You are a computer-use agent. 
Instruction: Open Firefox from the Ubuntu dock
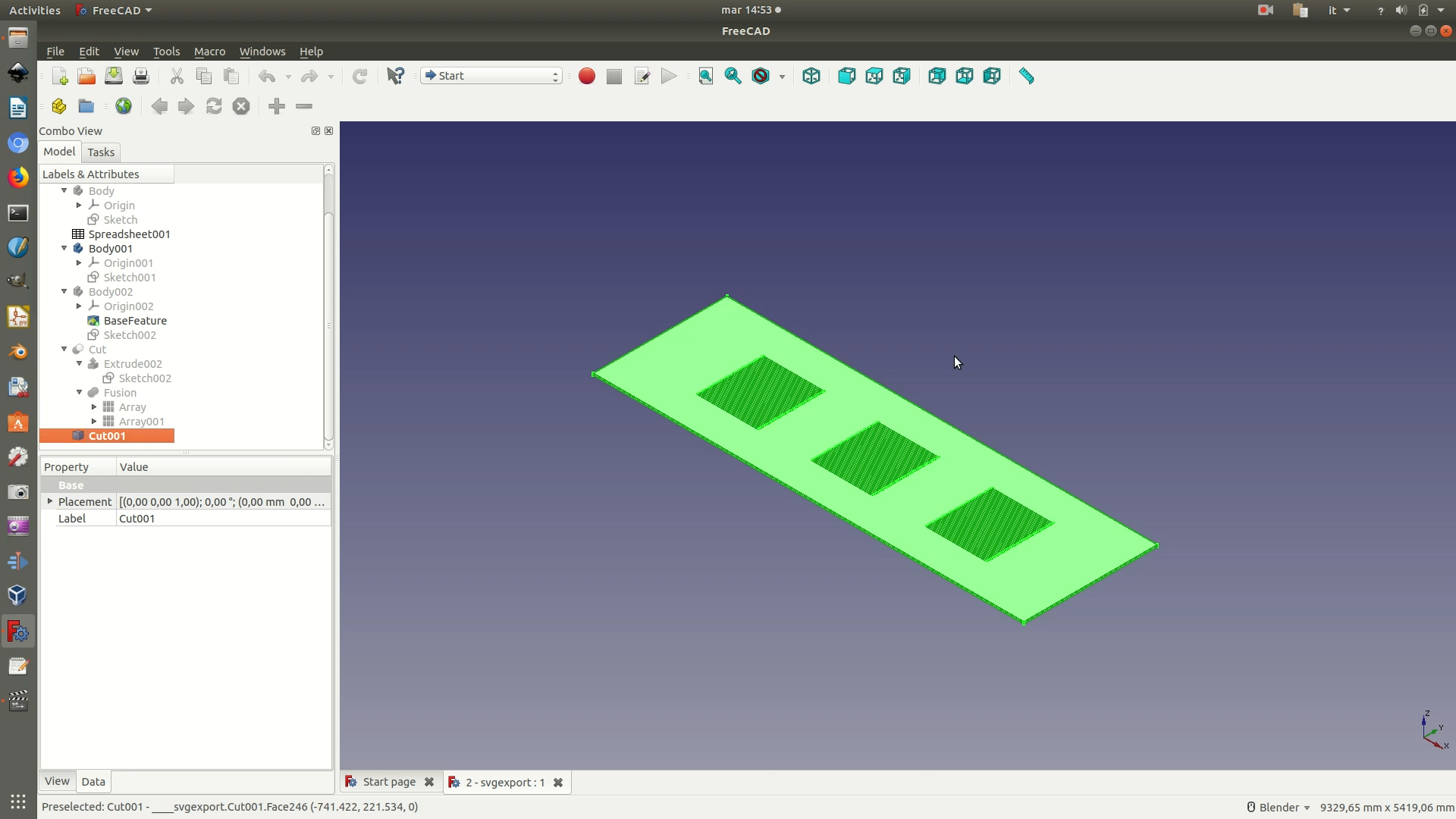pyautogui.click(x=18, y=177)
